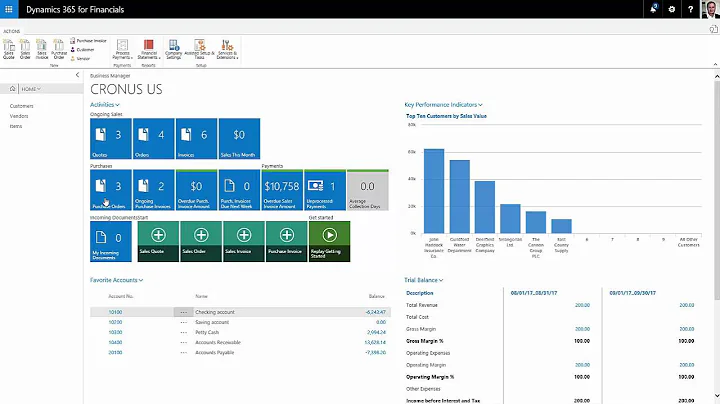The width and height of the screenshot is (720, 404).
Task: Open the Unprocessed Payments tile
Action: pos(325,190)
